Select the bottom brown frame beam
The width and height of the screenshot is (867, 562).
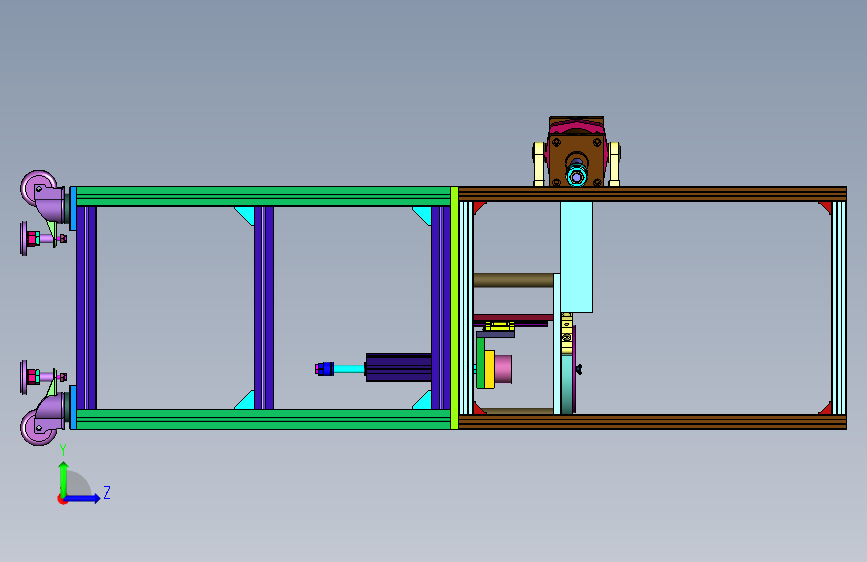[x=652, y=422]
